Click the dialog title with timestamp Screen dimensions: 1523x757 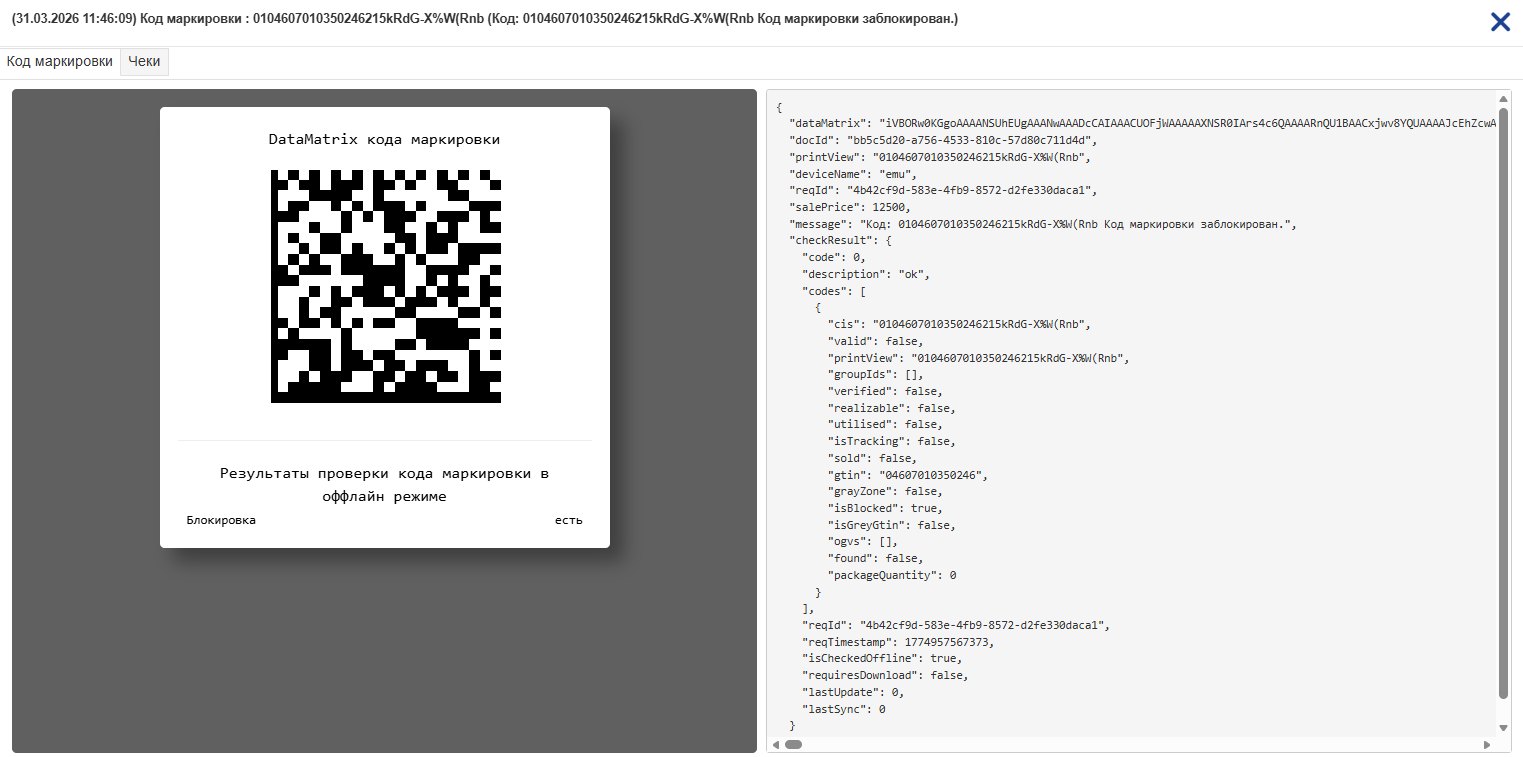pos(484,19)
